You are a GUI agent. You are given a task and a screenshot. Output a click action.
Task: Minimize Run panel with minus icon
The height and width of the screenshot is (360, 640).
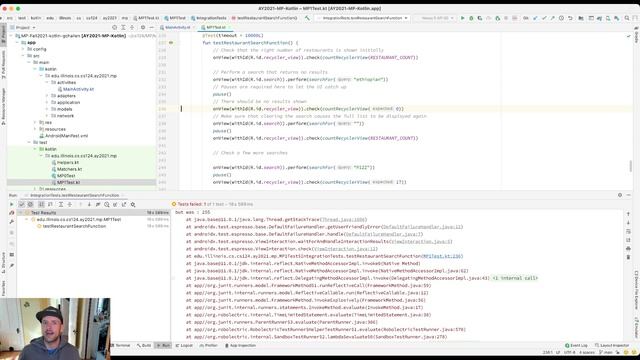(x=629, y=195)
